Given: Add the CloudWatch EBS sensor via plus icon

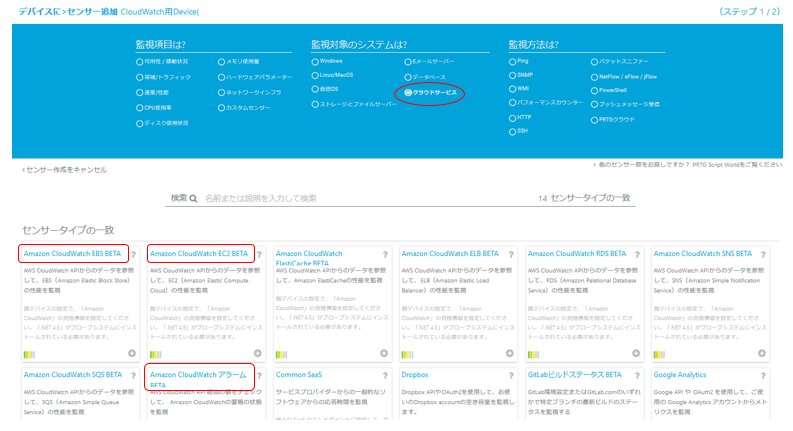Looking at the screenshot, I should tap(132, 353).
